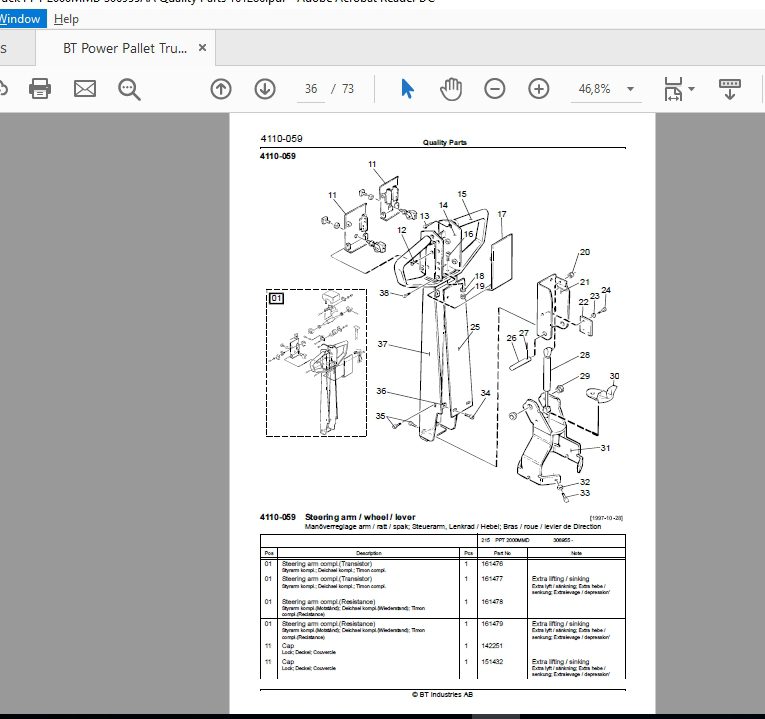The width and height of the screenshot is (765, 719).
Task: Click part number 161479 in the table
Action: pos(492,624)
